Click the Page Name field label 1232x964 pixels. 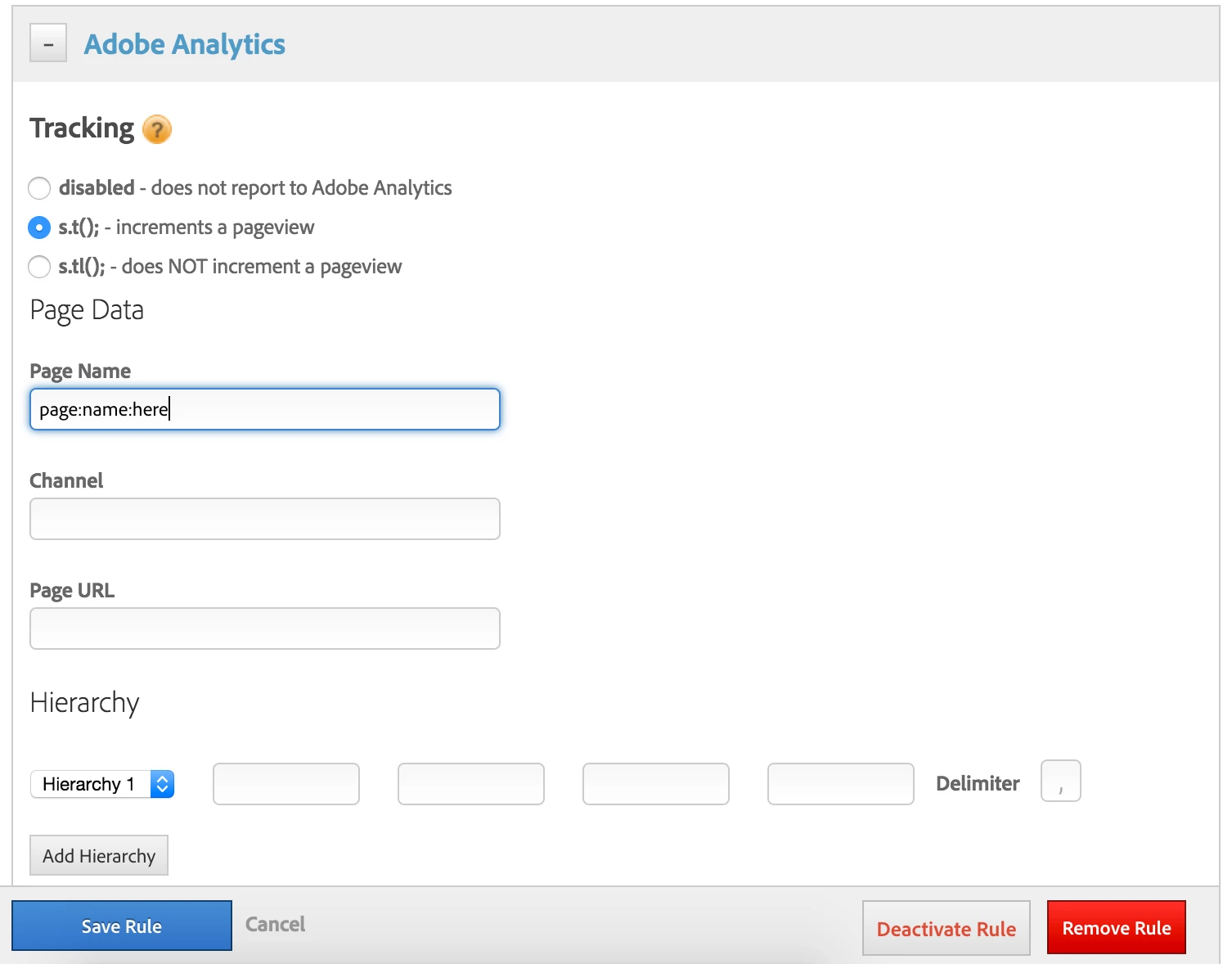coord(80,372)
